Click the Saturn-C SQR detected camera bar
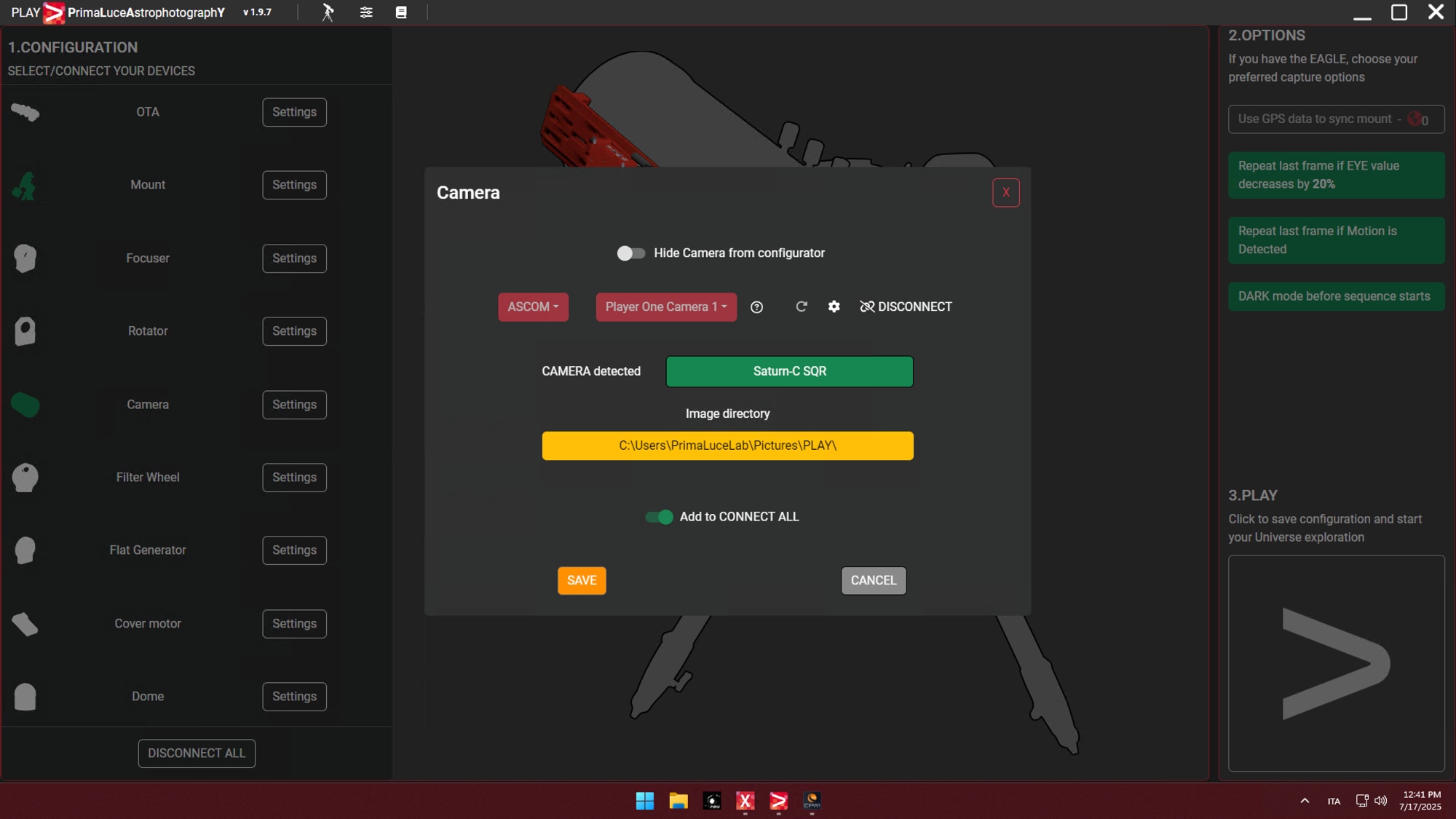This screenshot has width=1456, height=819. click(789, 371)
